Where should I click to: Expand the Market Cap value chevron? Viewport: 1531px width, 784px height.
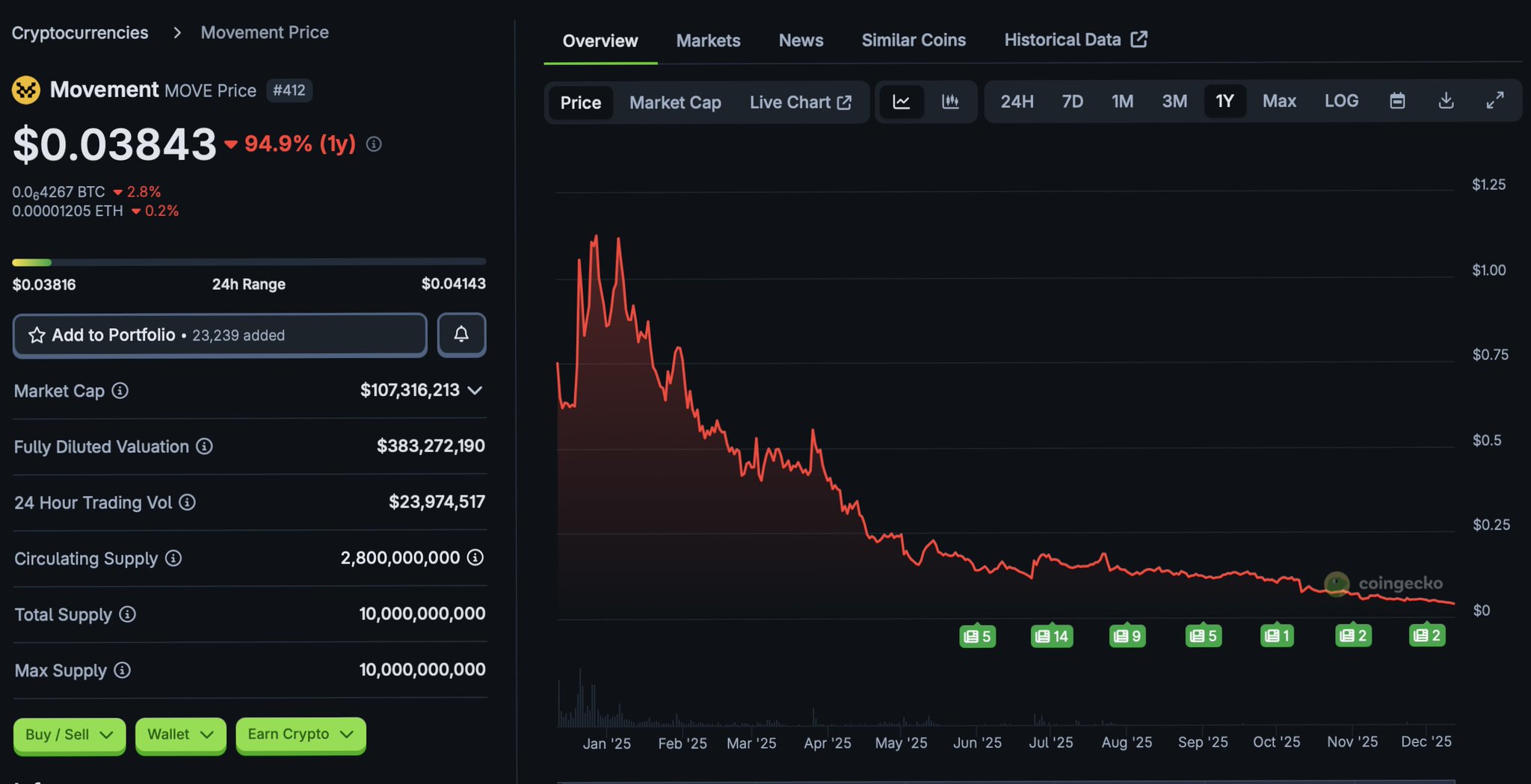tap(475, 390)
